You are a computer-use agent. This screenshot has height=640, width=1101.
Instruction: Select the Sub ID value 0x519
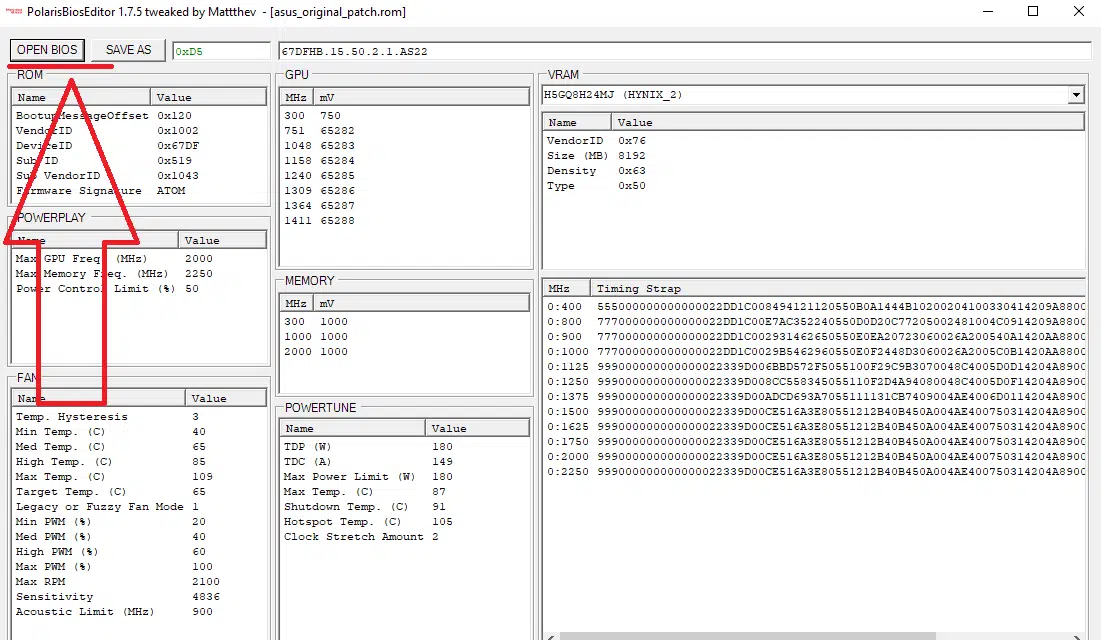174,161
